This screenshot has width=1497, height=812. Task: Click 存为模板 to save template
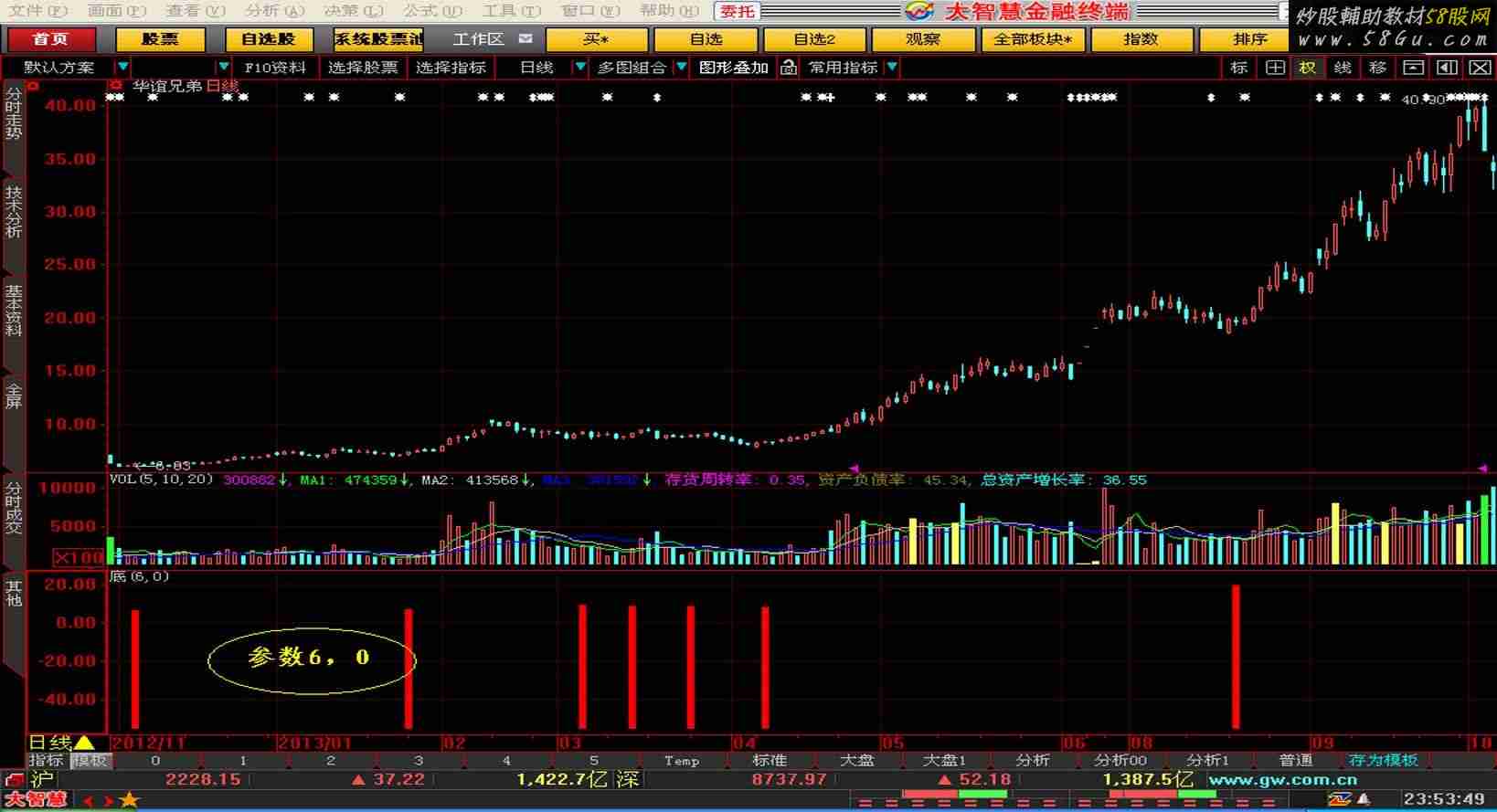(x=1383, y=760)
